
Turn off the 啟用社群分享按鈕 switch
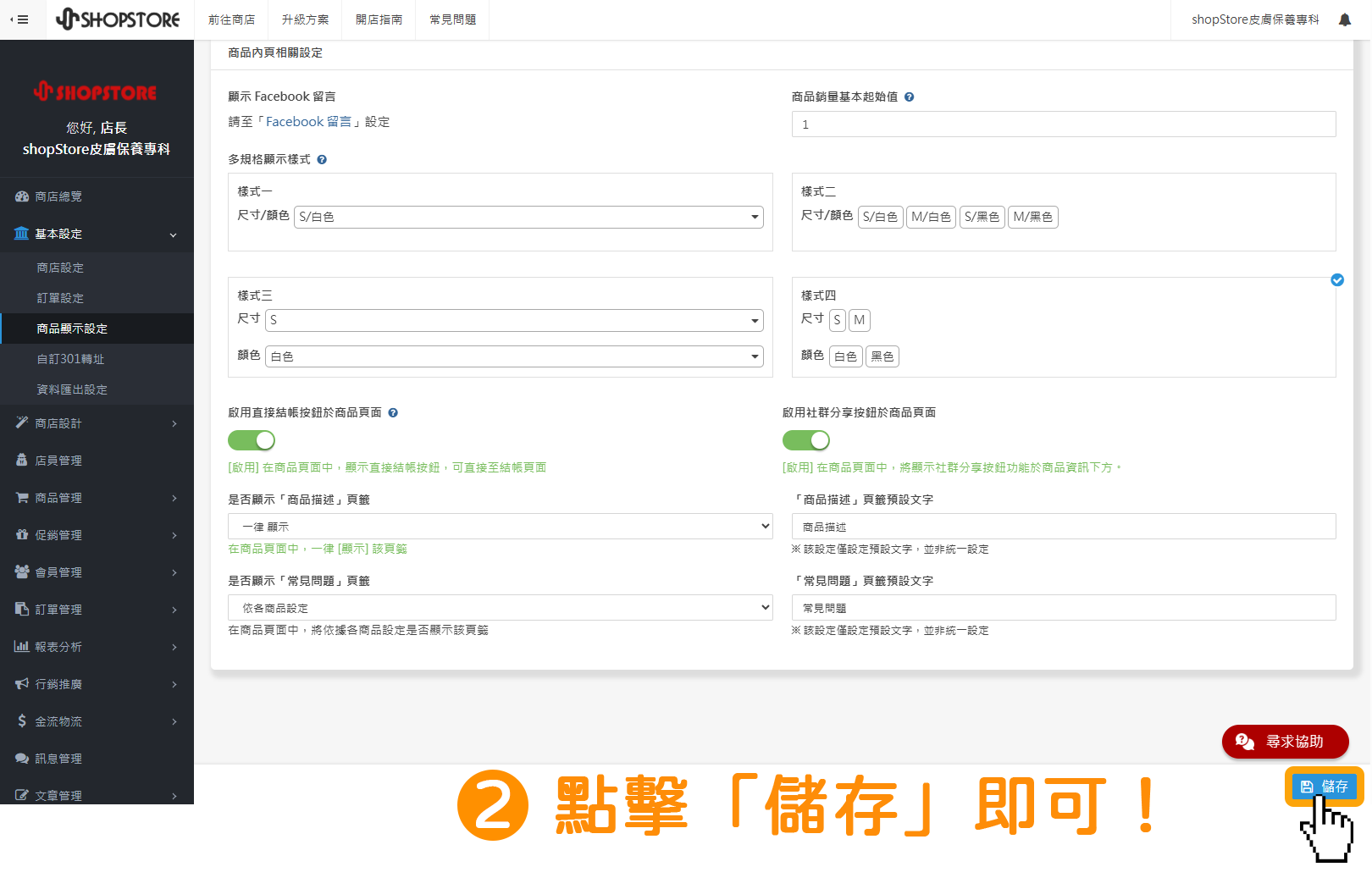tap(805, 439)
